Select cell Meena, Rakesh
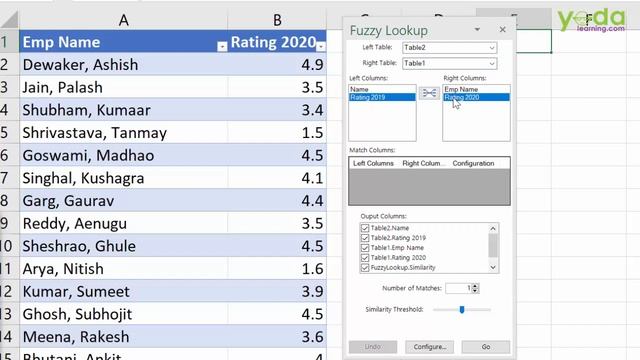 pyautogui.click(x=123, y=336)
